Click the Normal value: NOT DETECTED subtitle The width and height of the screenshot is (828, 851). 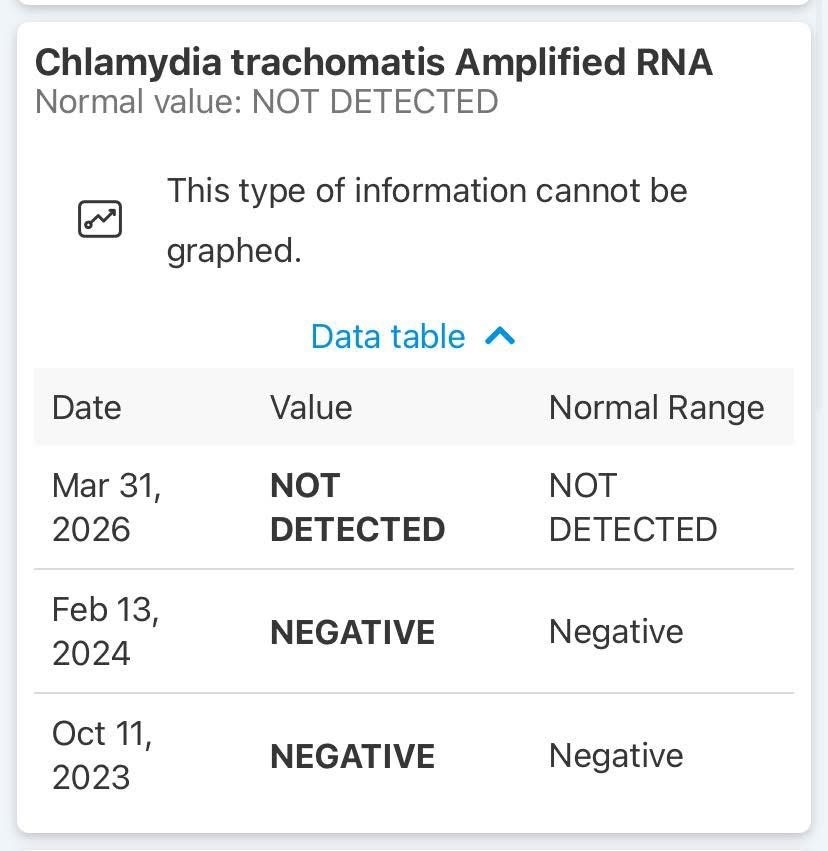coord(266,102)
